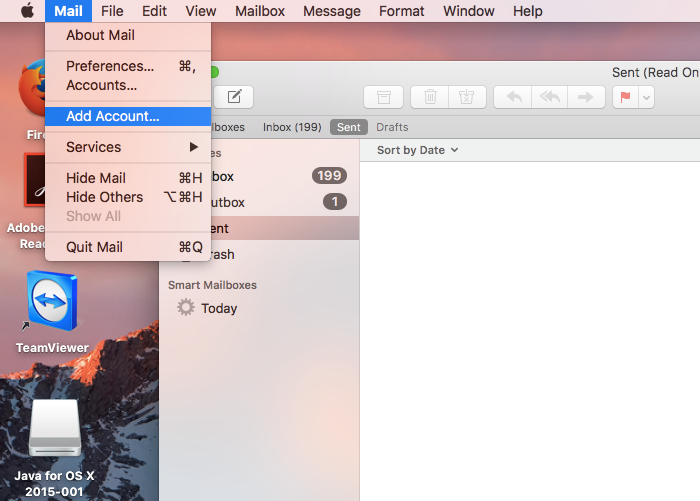Click the junk mail icon

pyautogui.click(x=466, y=97)
